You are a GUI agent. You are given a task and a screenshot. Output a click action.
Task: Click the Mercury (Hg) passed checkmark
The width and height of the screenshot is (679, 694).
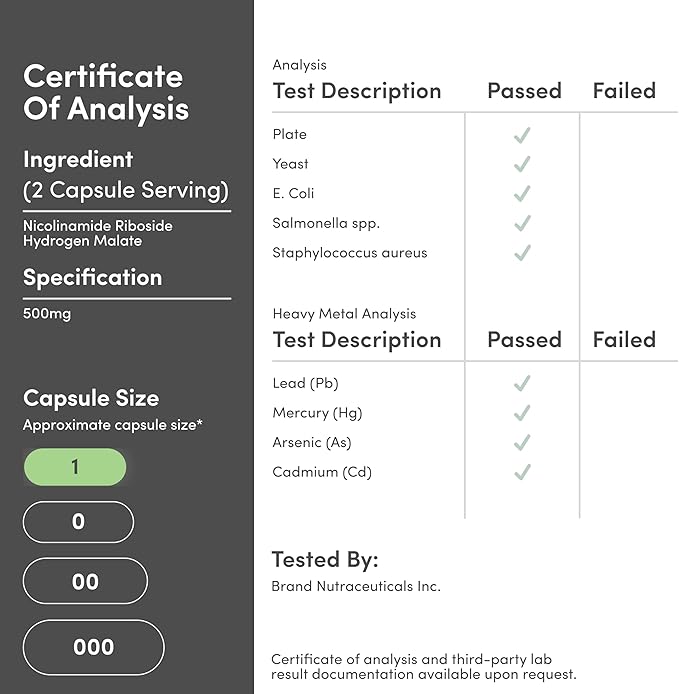pos(522,413)
